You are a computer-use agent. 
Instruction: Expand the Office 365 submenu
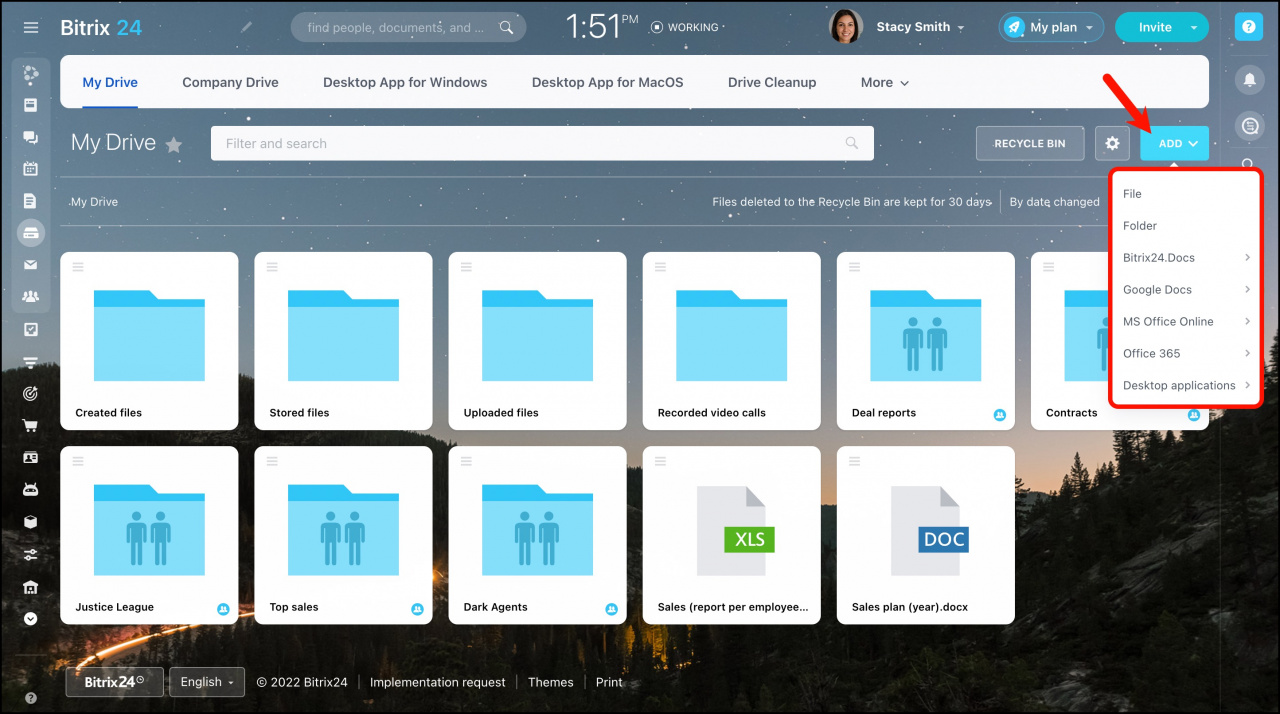(1186, 354)
